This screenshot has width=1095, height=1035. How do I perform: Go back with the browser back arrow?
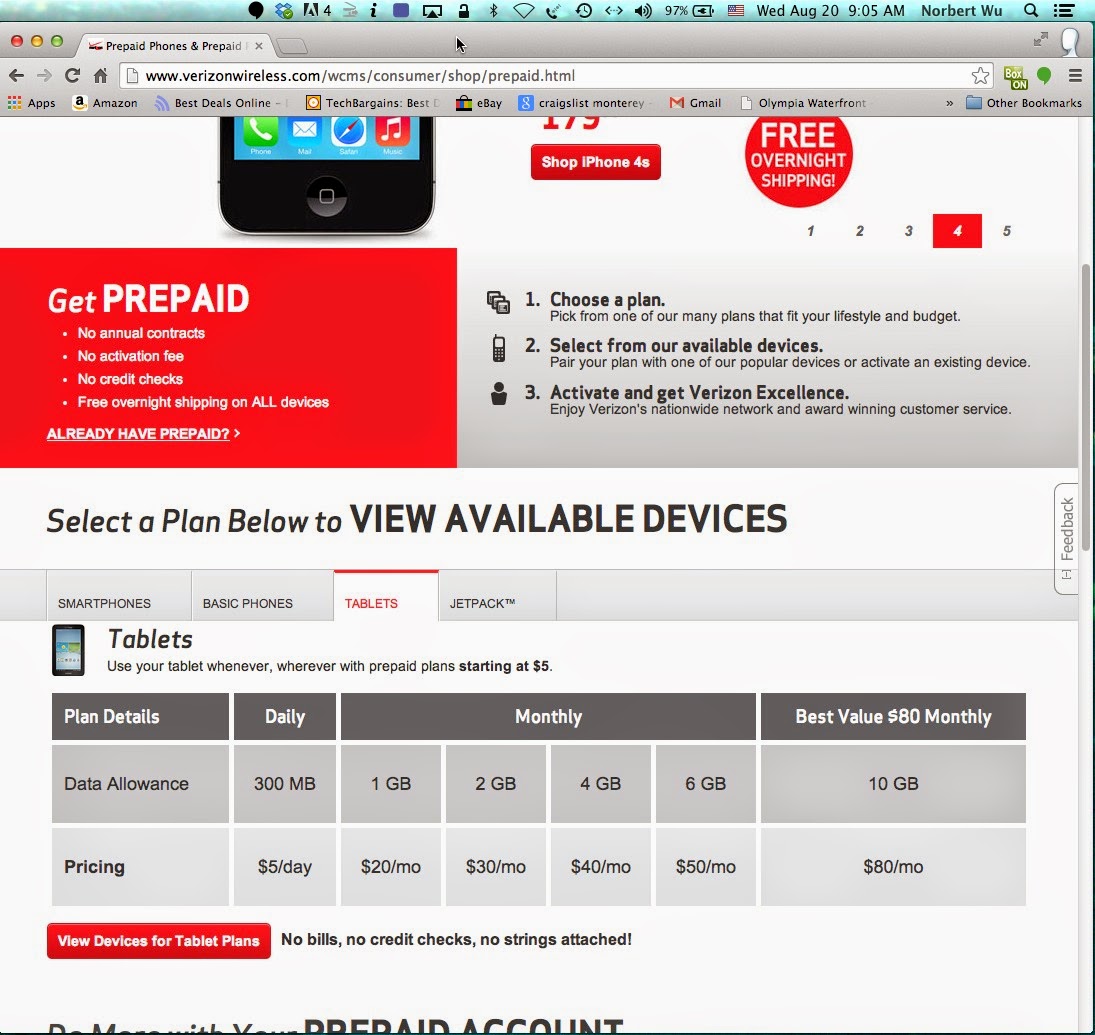(17, 75)
